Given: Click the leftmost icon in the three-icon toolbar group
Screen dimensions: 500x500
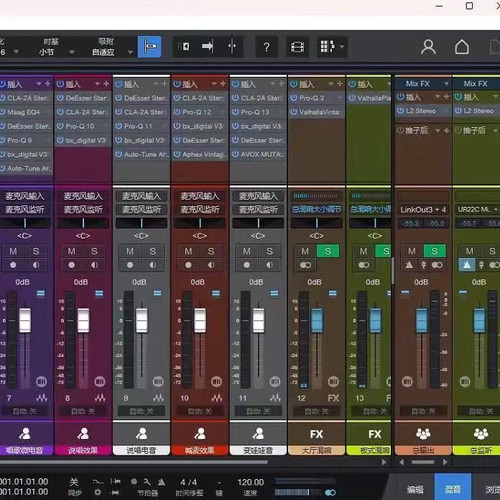Looking at the screenshot, I should [184, 46].
